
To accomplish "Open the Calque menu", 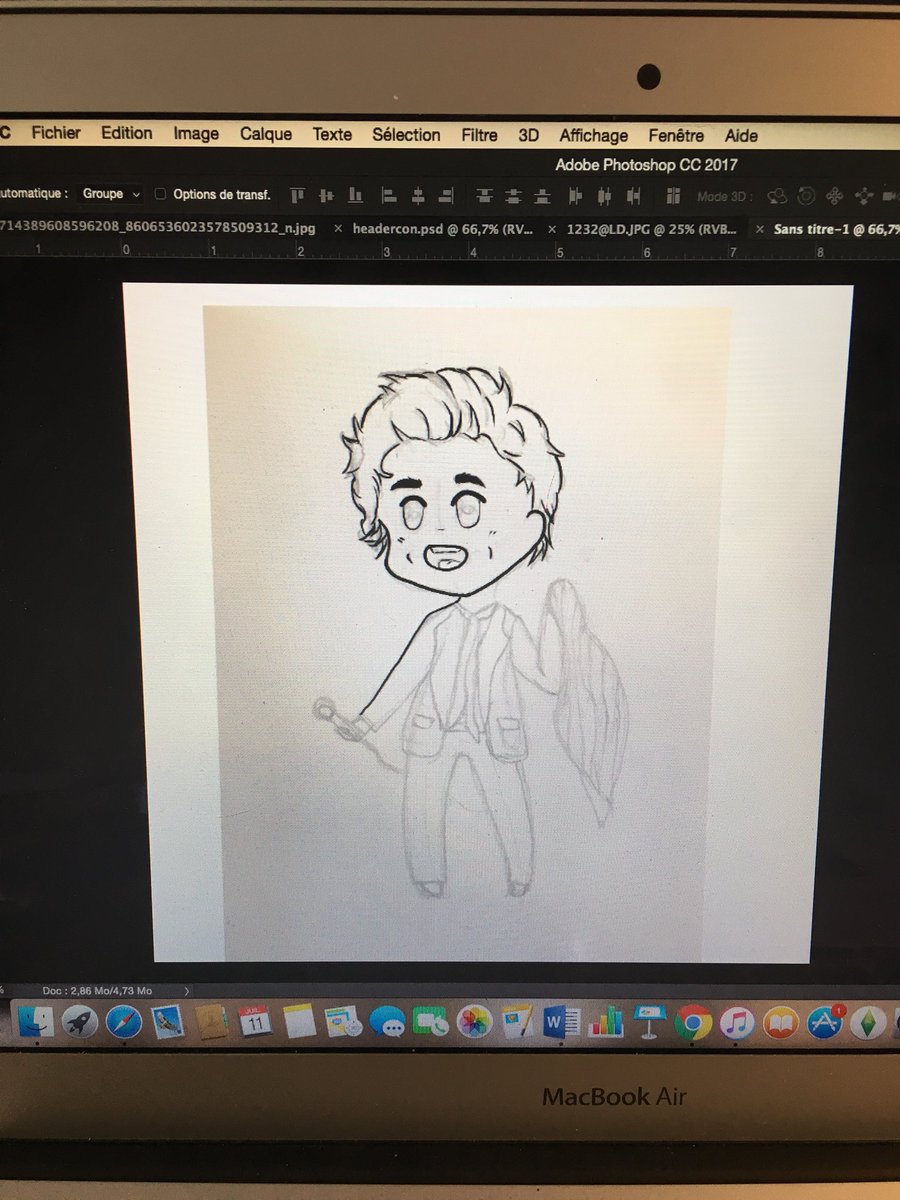I will [266, 134].
